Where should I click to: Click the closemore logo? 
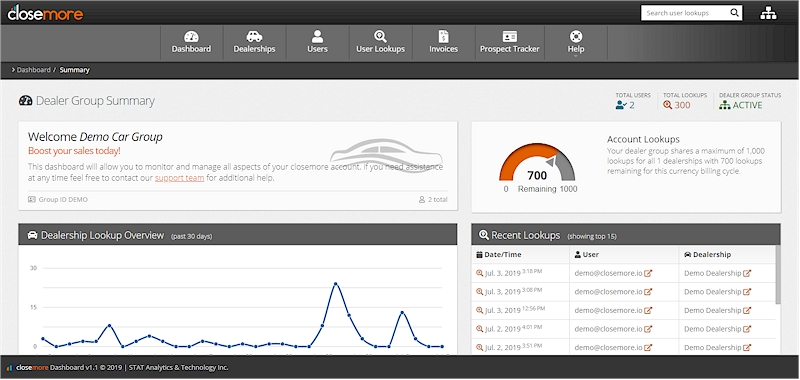(45, 13)
